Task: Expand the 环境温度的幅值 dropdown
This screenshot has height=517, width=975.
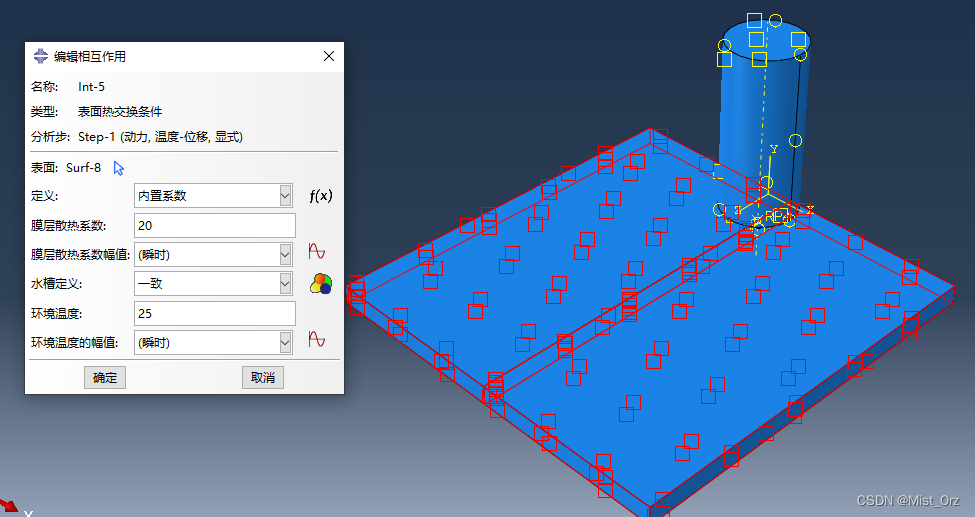Action: (x=213, y=342)
